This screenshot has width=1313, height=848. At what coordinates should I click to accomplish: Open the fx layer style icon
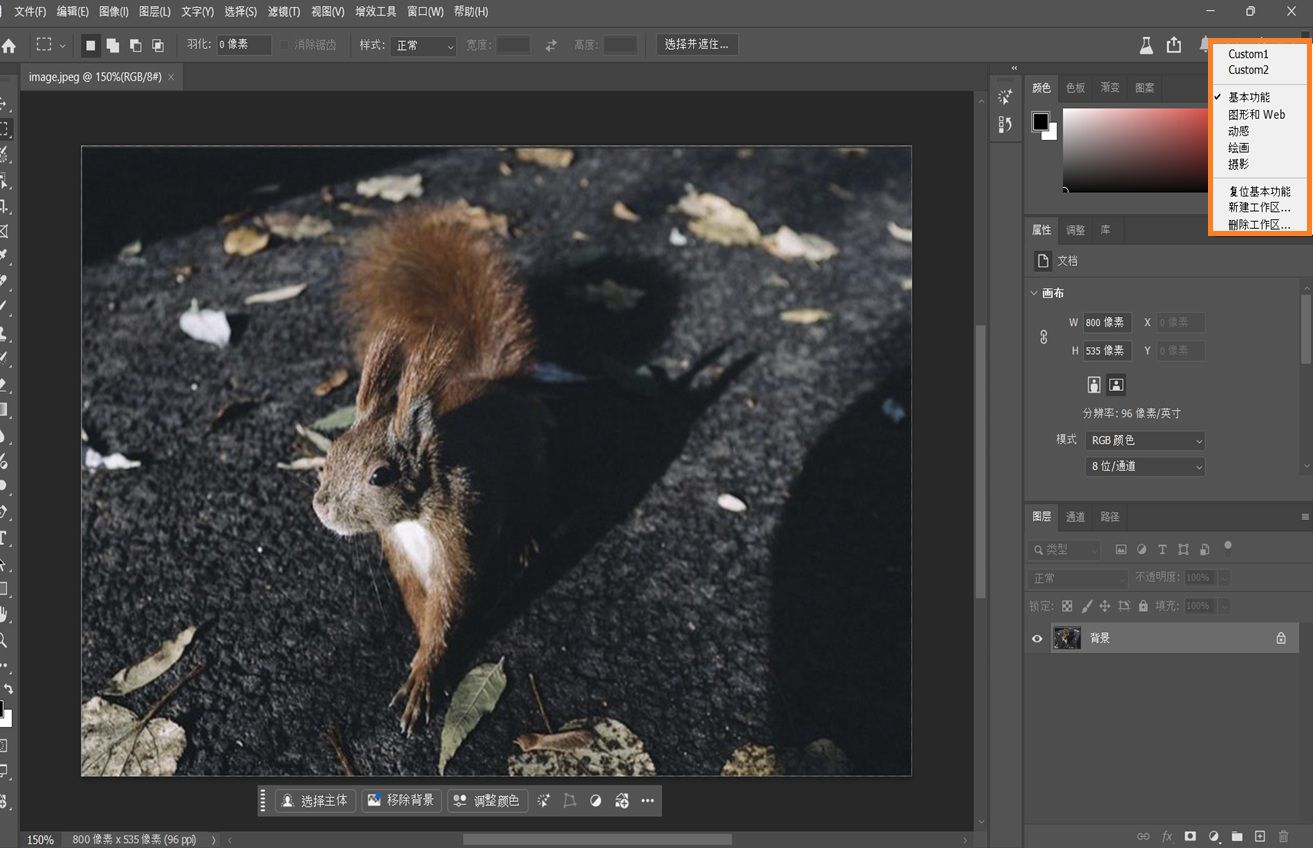(1166, 836)
